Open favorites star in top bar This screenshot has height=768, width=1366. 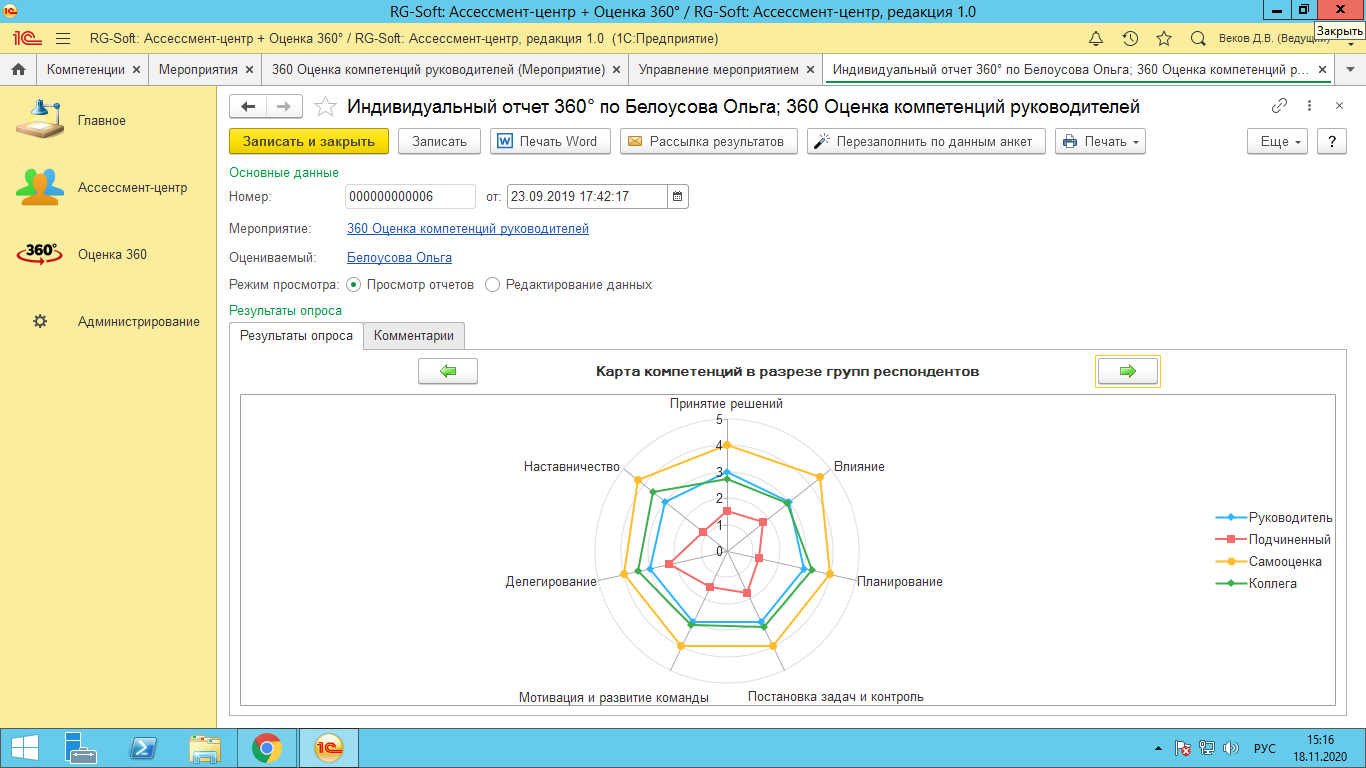[x=1164, y=39]
